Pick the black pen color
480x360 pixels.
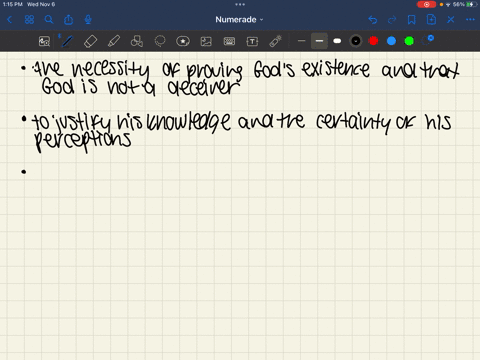point(356,41)
